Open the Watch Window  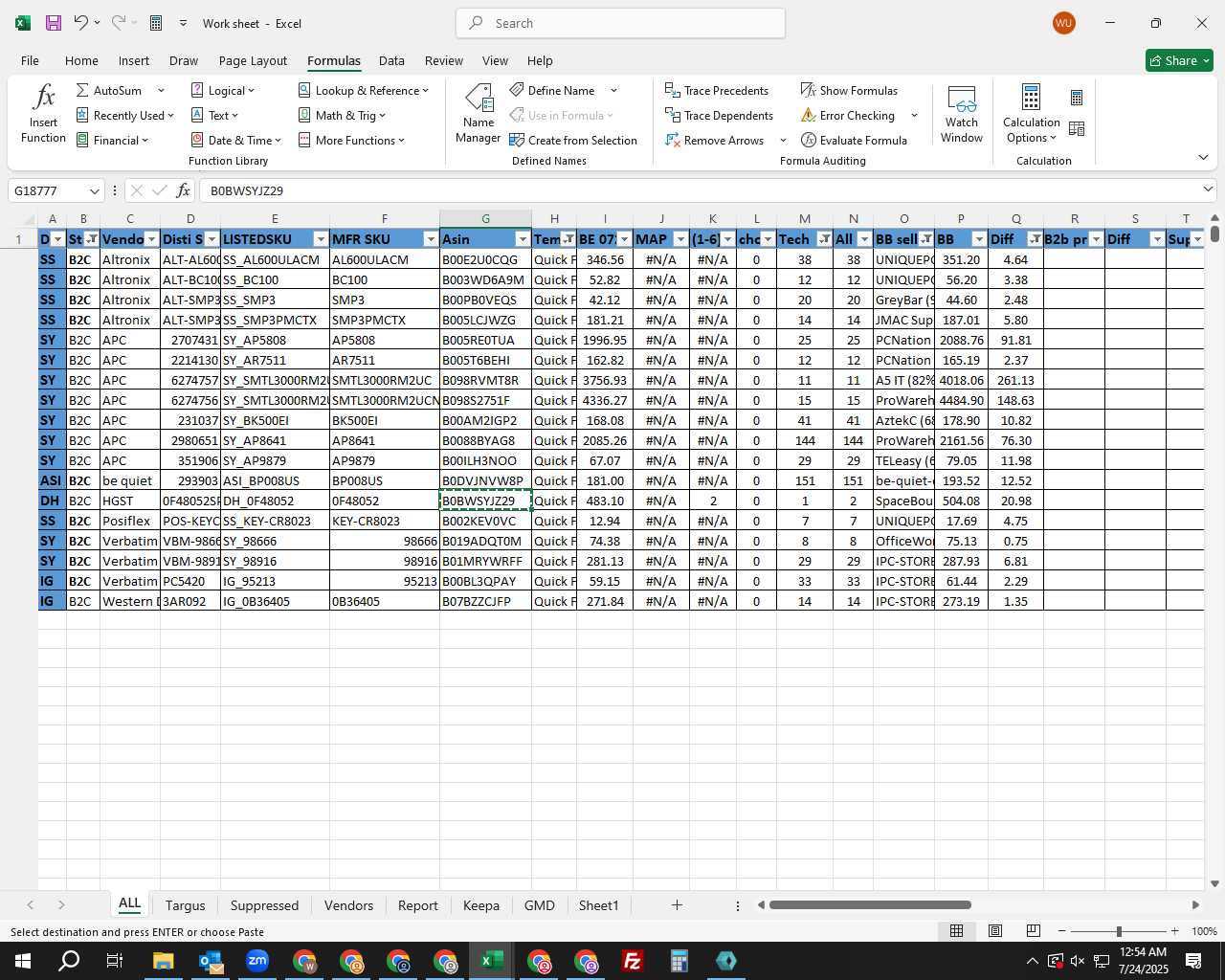(962, 114)
